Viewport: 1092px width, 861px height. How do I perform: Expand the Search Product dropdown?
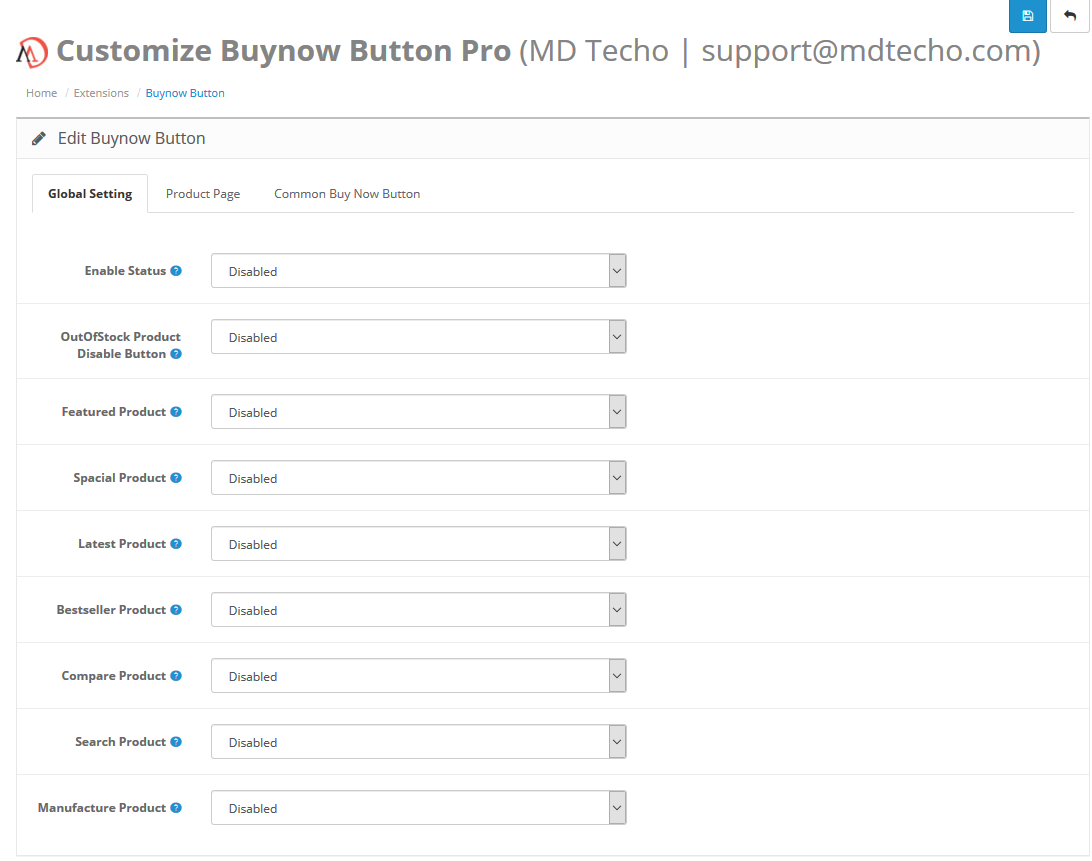tap(419, 742)
